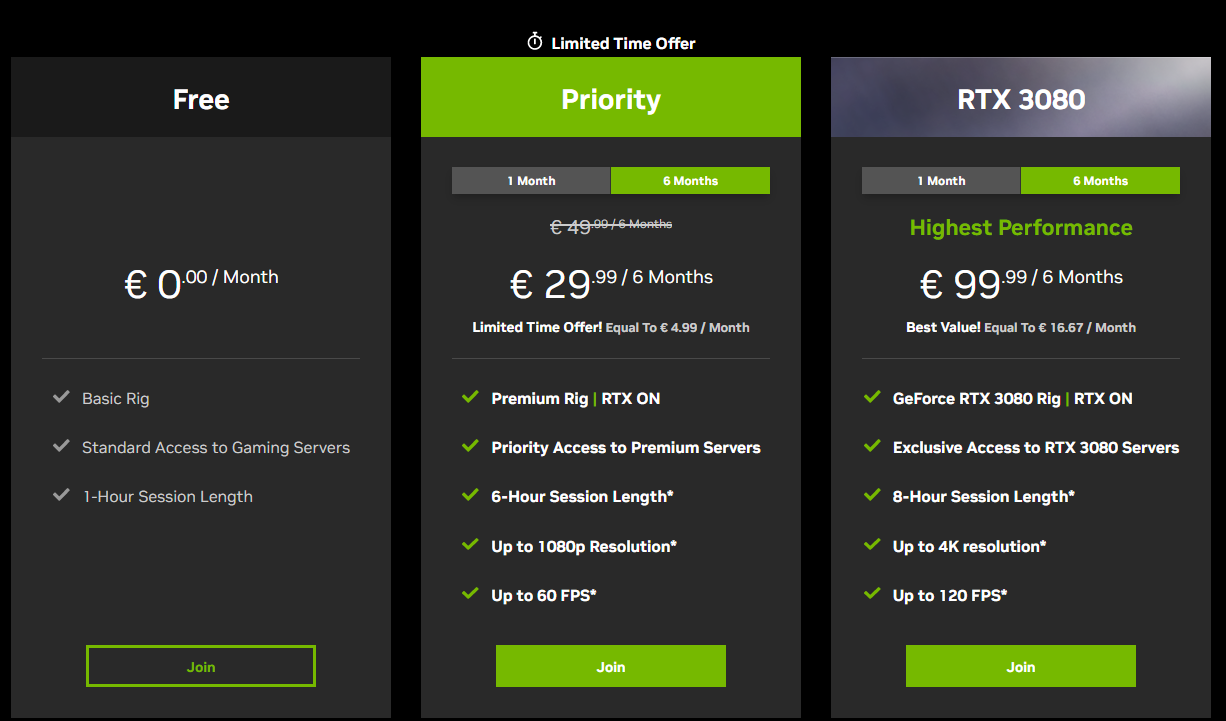Click the checkmark beside Up to 4K resolution
The image size is (1226, 721).
coord(872,545)
